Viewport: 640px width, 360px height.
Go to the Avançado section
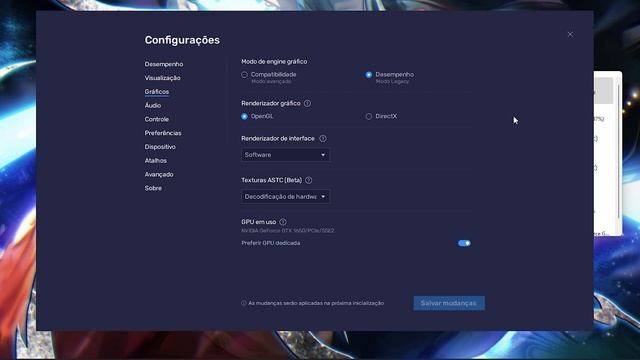pyautogui.click(x=159, y=174)
